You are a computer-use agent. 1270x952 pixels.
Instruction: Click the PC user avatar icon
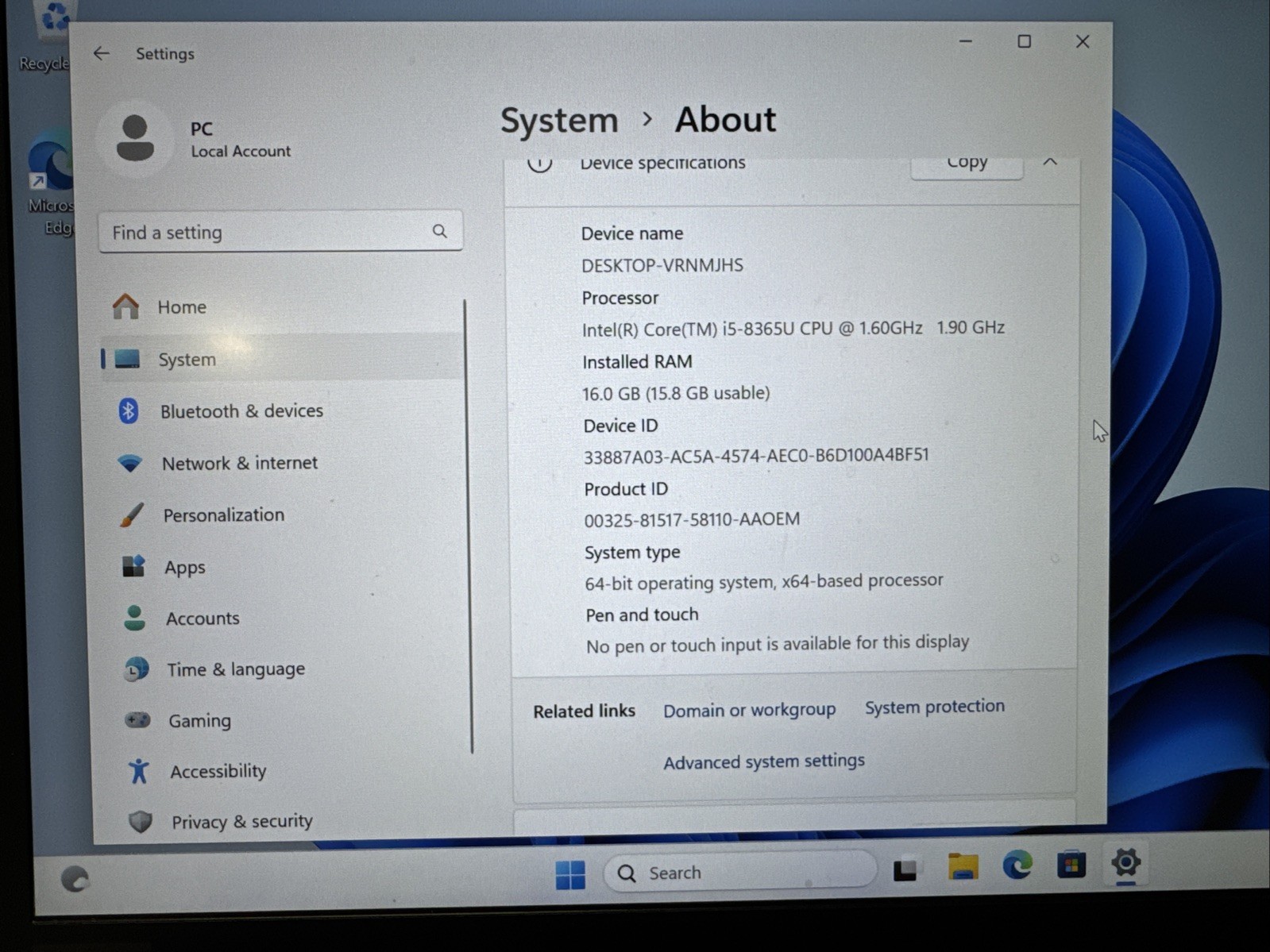[135, 138]
